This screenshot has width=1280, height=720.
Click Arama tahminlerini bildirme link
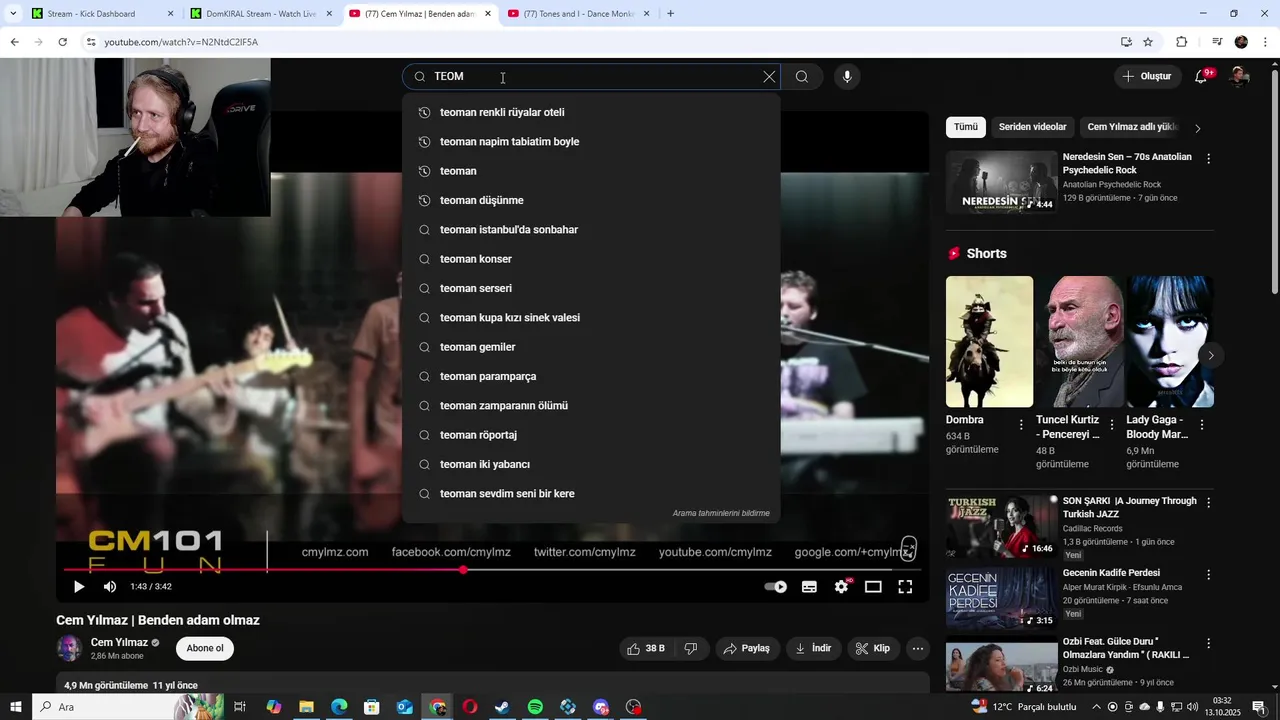721,513
